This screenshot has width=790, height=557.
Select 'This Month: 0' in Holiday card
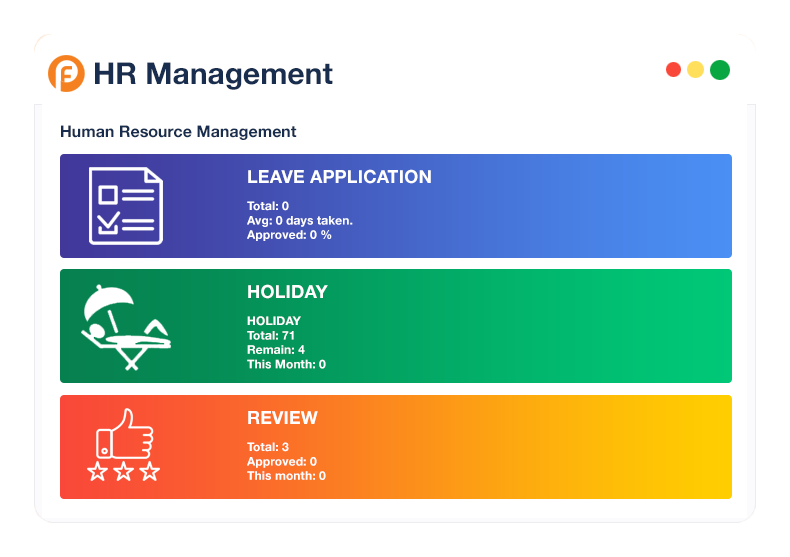click(x=286, y=364)
